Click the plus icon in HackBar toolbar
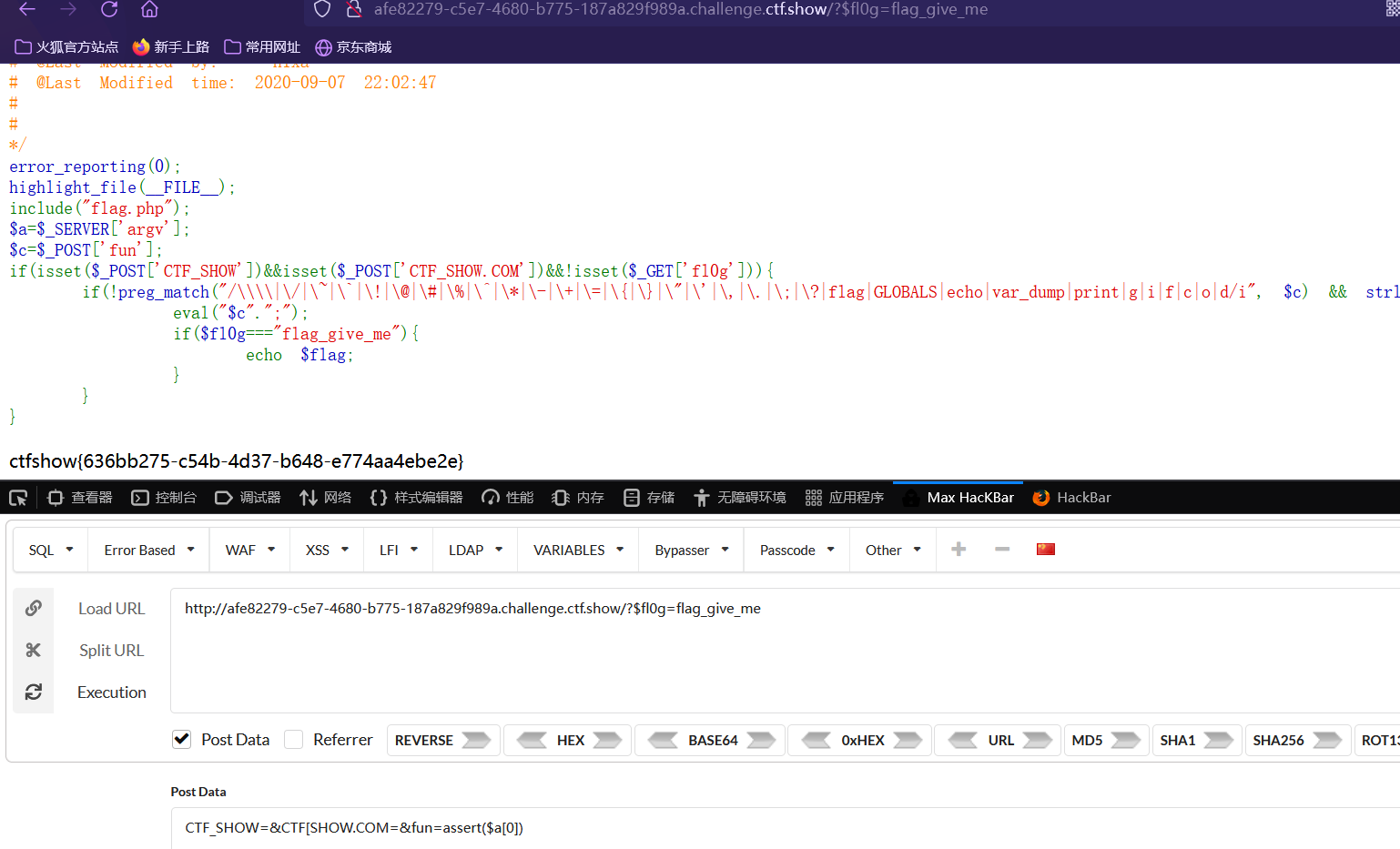 click(x=959, y=549)
